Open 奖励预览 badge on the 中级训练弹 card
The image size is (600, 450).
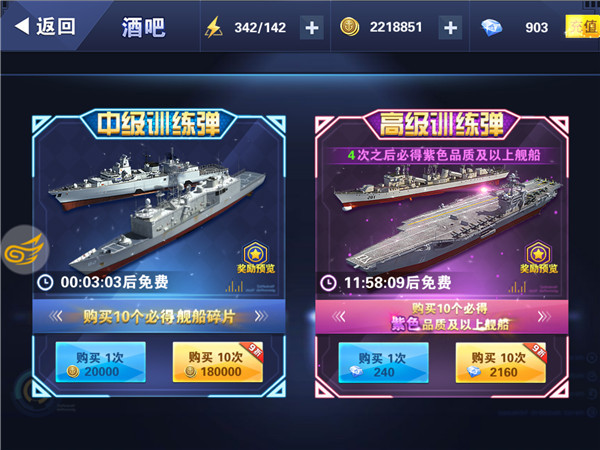click(256, 258)
